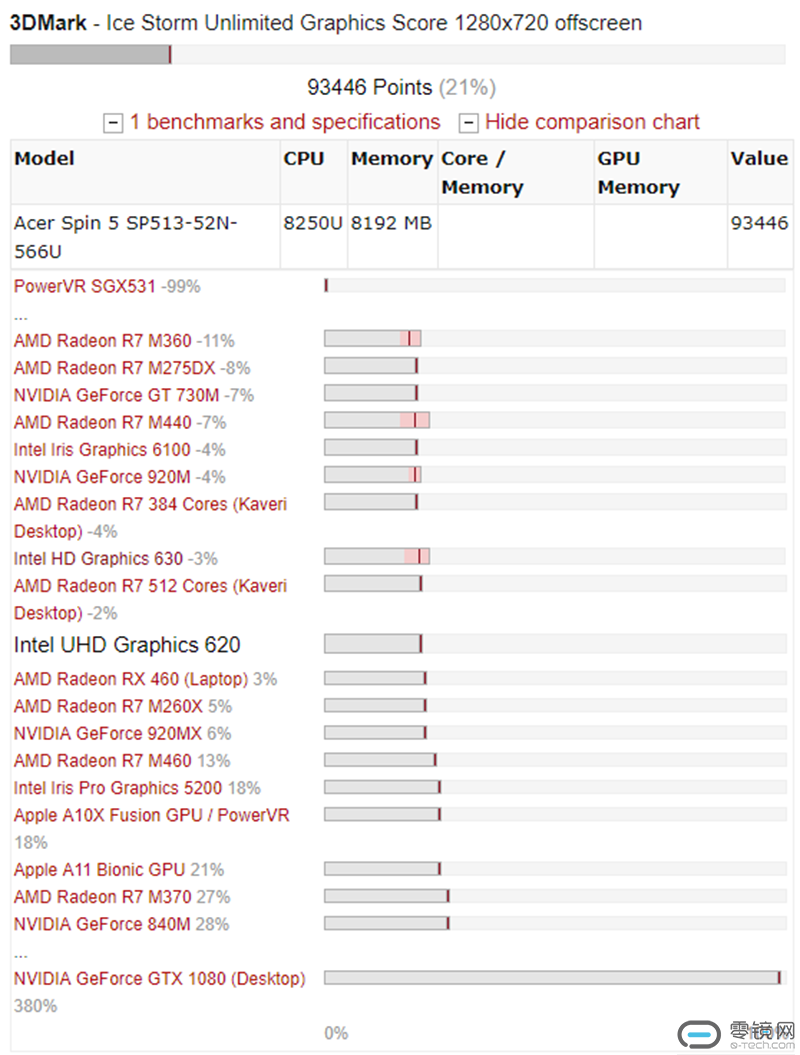Click the Hide comparison chart link

(592, 122)
